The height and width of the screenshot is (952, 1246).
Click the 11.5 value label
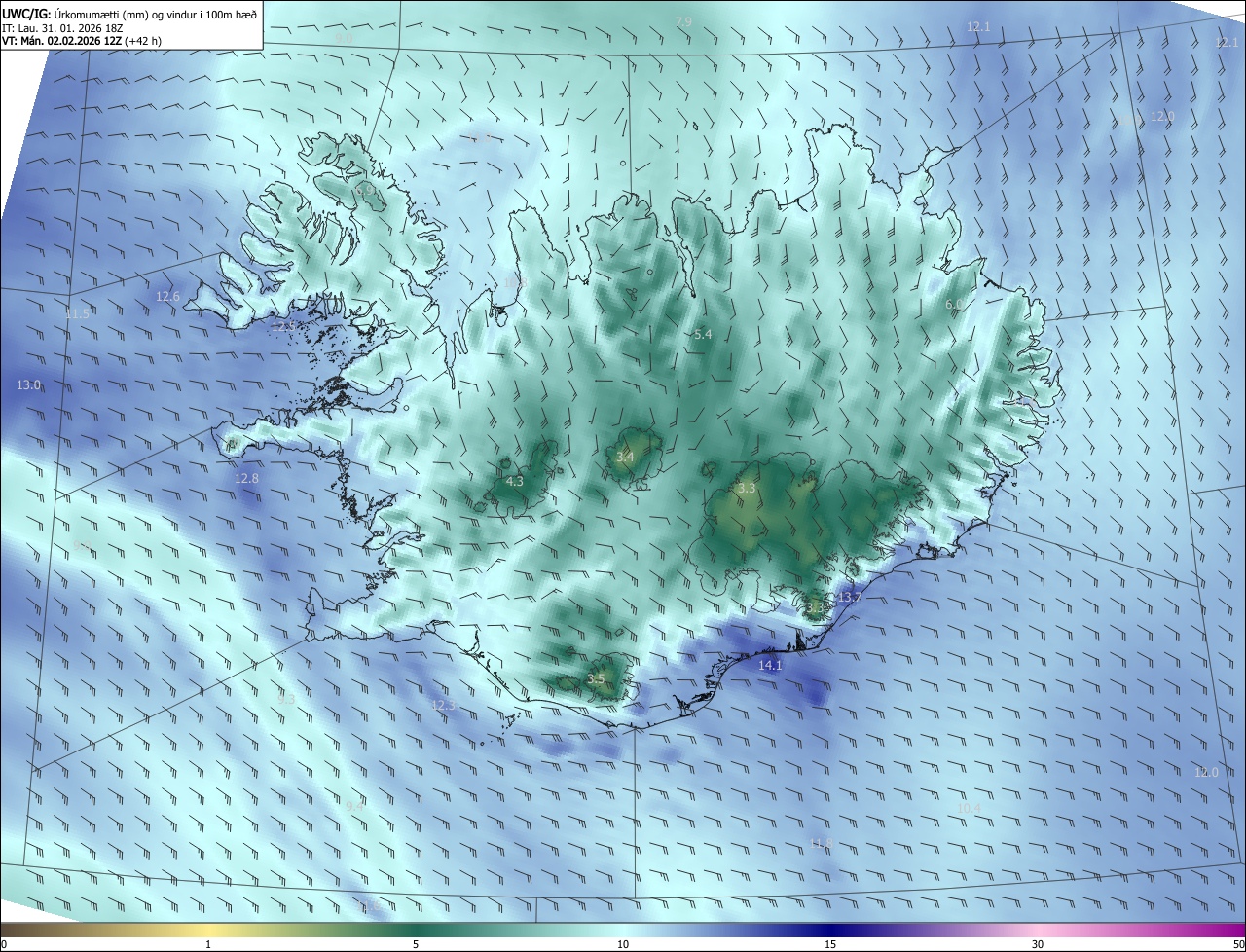click(77, 313)
